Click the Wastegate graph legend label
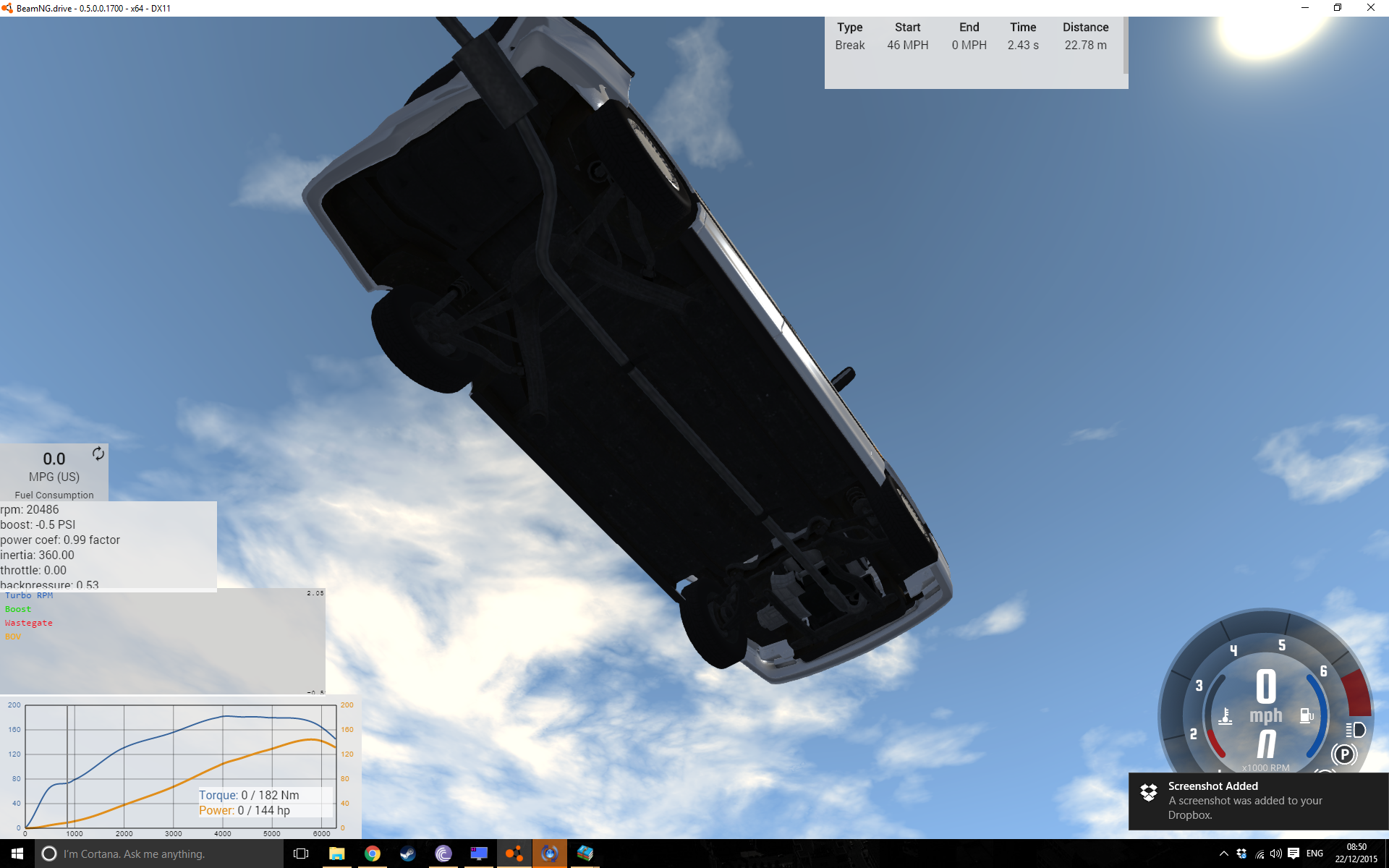 pos(29,623)
